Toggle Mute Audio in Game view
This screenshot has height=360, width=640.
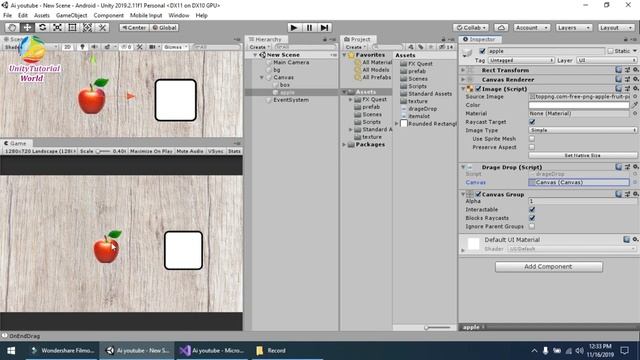pos(190,151)
